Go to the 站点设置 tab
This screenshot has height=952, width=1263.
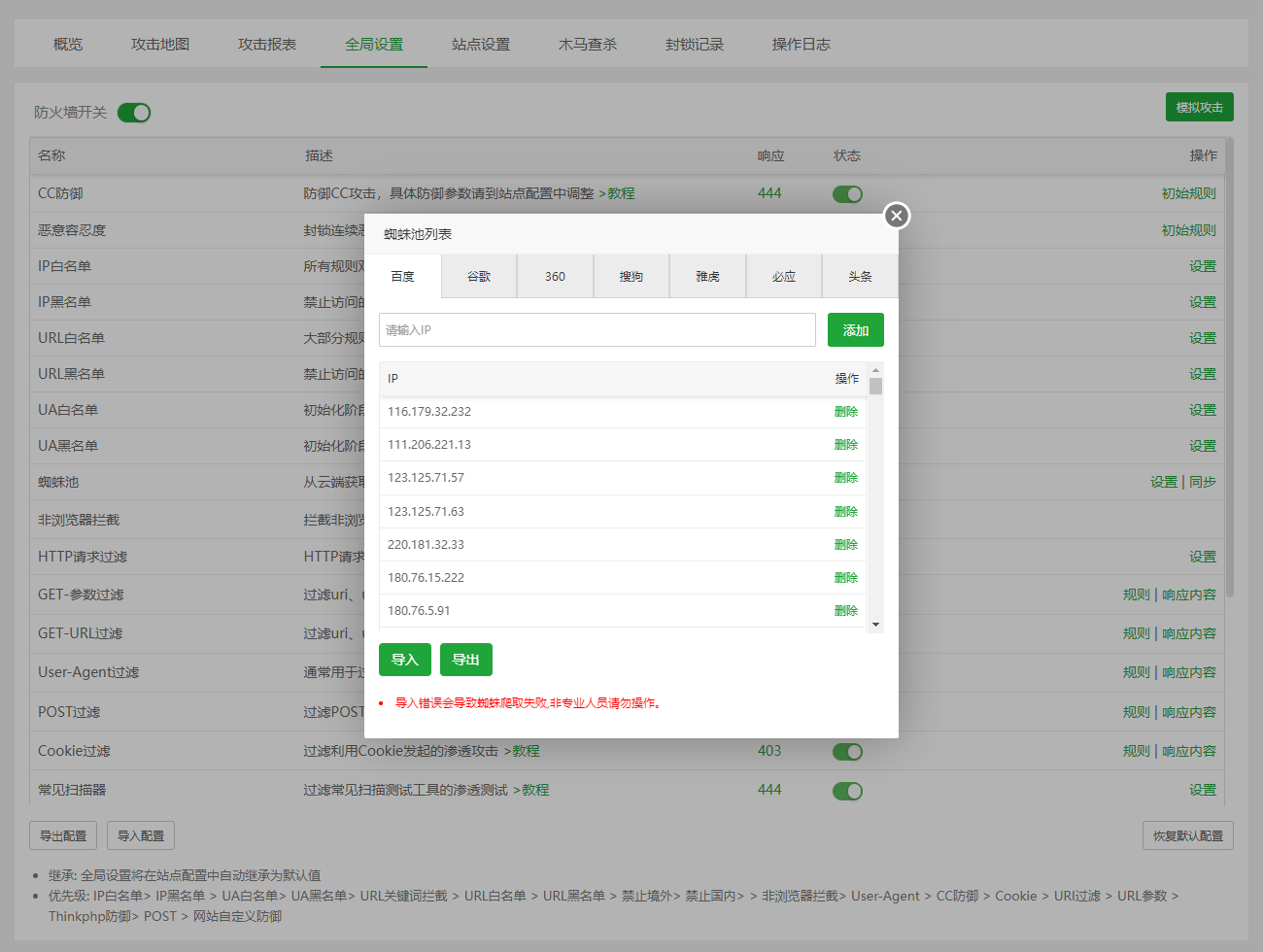point(481,45)
